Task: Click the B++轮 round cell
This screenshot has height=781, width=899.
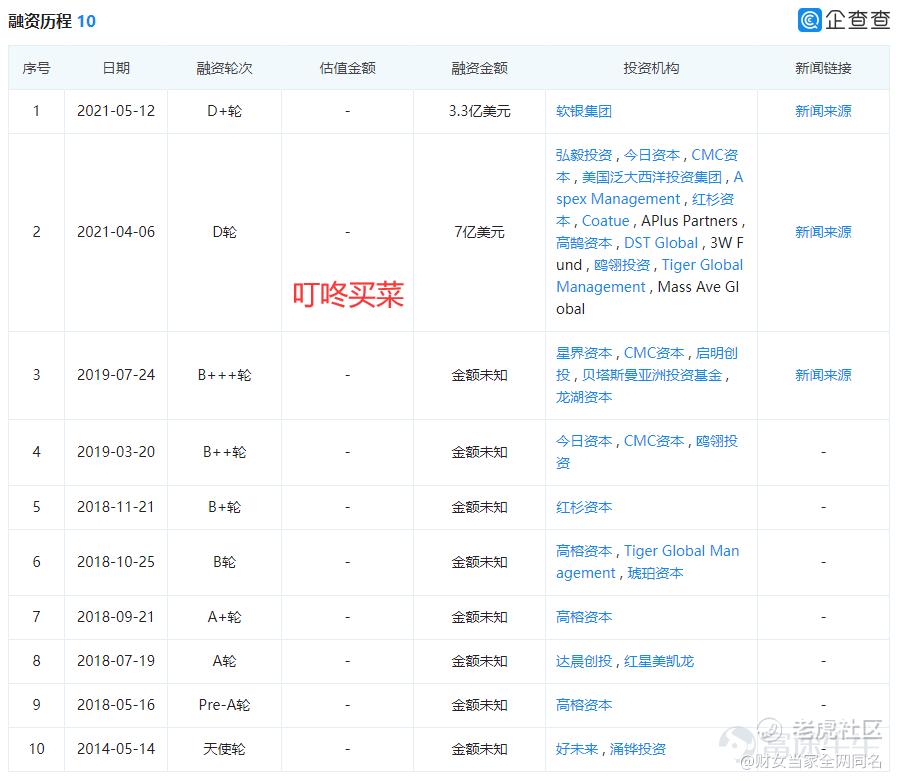Action: coord(224,452)
